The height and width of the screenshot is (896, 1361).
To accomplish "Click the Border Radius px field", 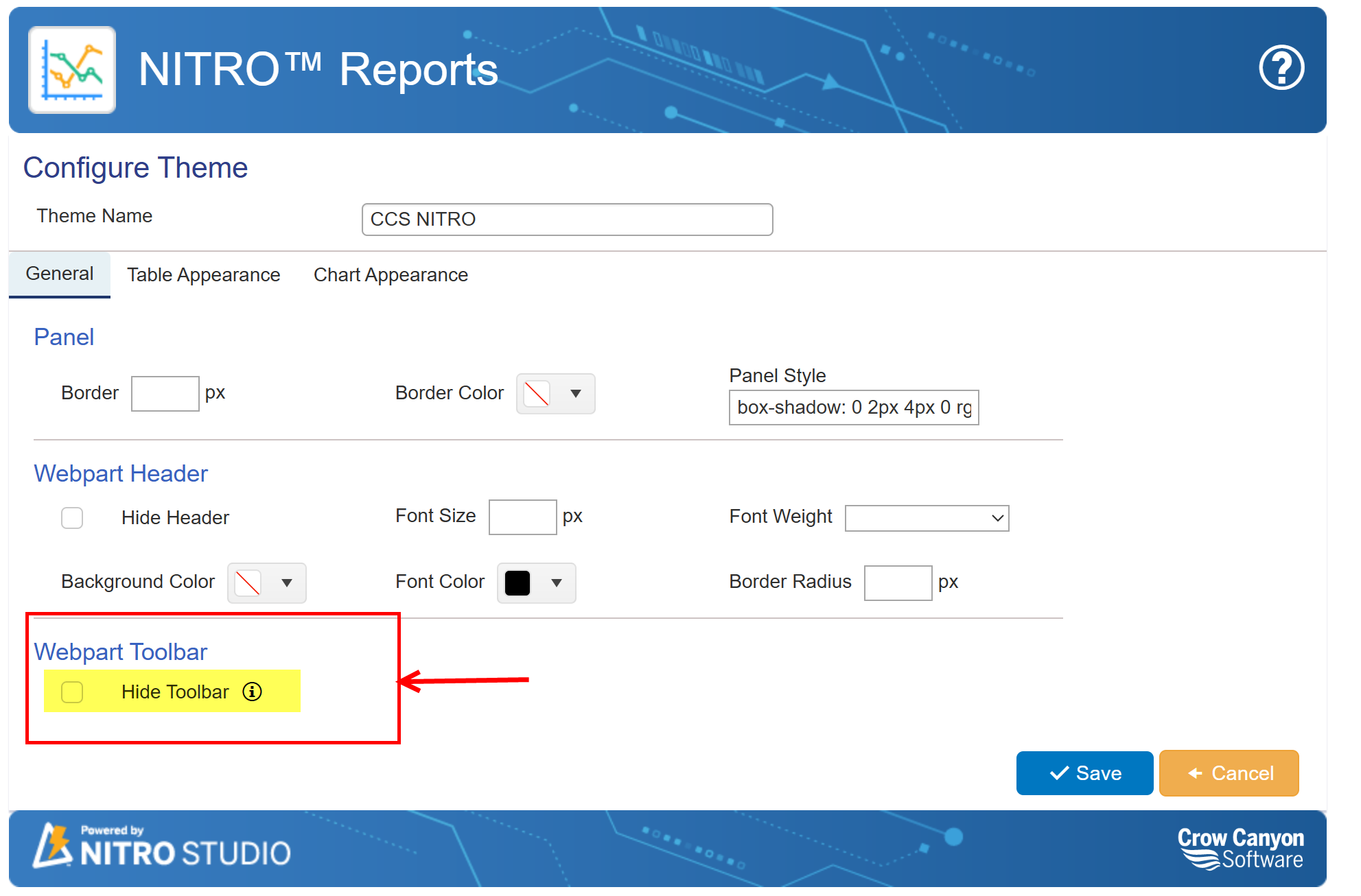I will pos(897,583).
